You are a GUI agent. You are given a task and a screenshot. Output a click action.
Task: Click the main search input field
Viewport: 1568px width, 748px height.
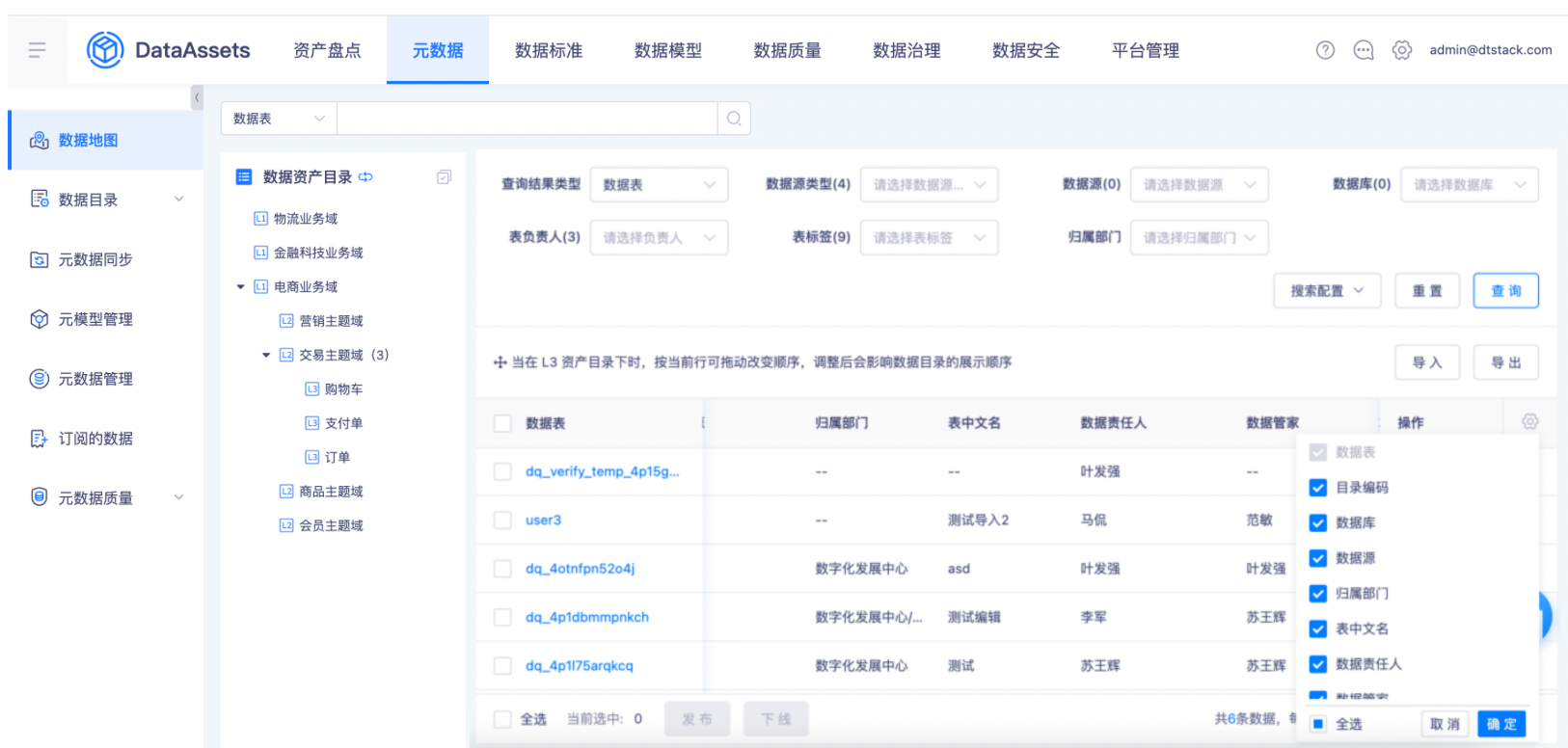tap(527, 119)
